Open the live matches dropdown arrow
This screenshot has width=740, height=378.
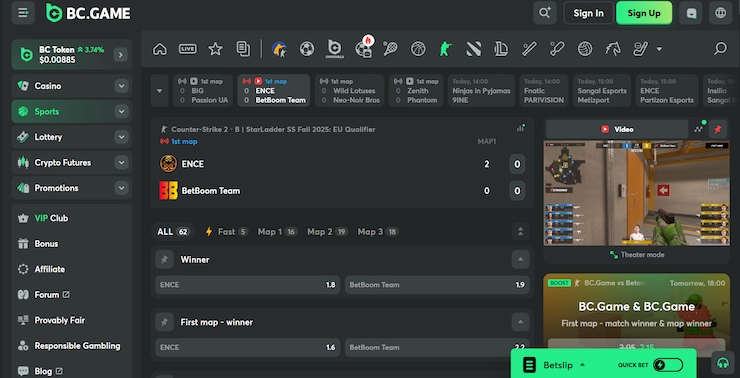click(160, 91)
